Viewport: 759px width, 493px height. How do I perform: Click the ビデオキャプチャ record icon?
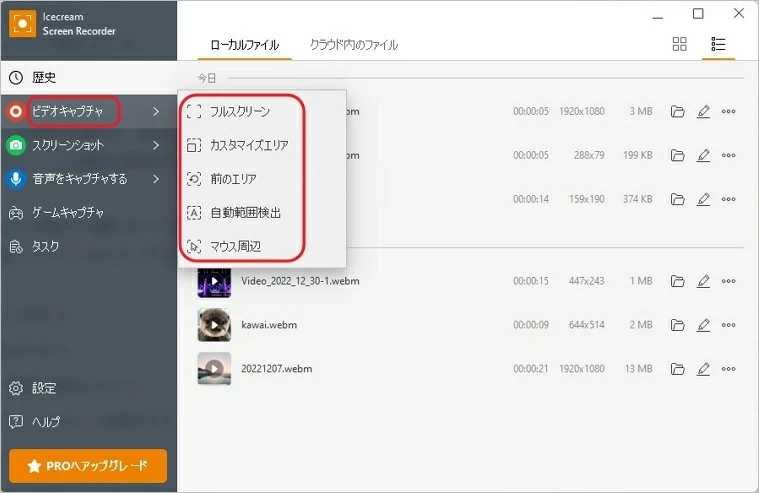pos(16,111)
